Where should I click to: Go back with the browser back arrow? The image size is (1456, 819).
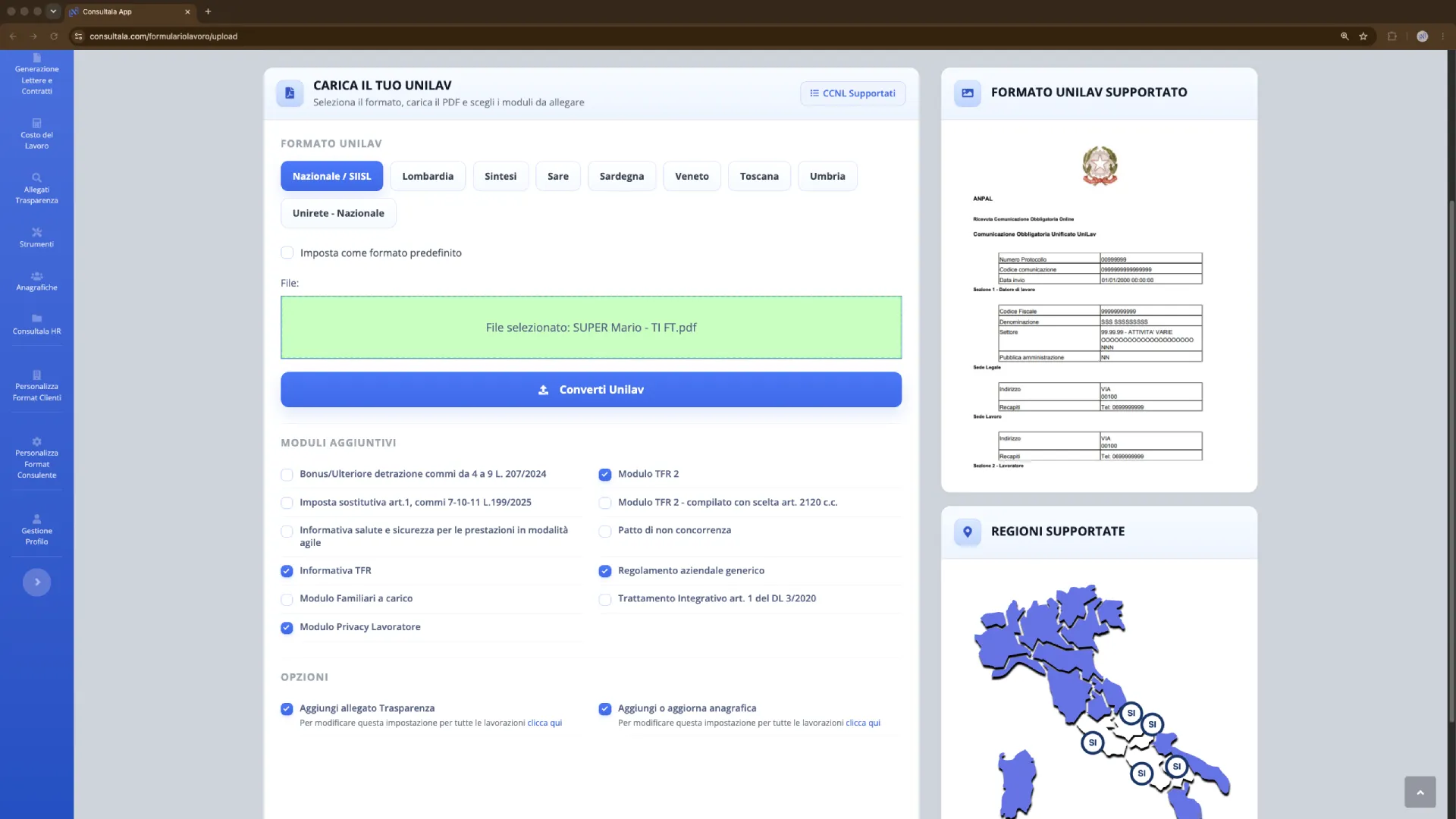[13, 36]
